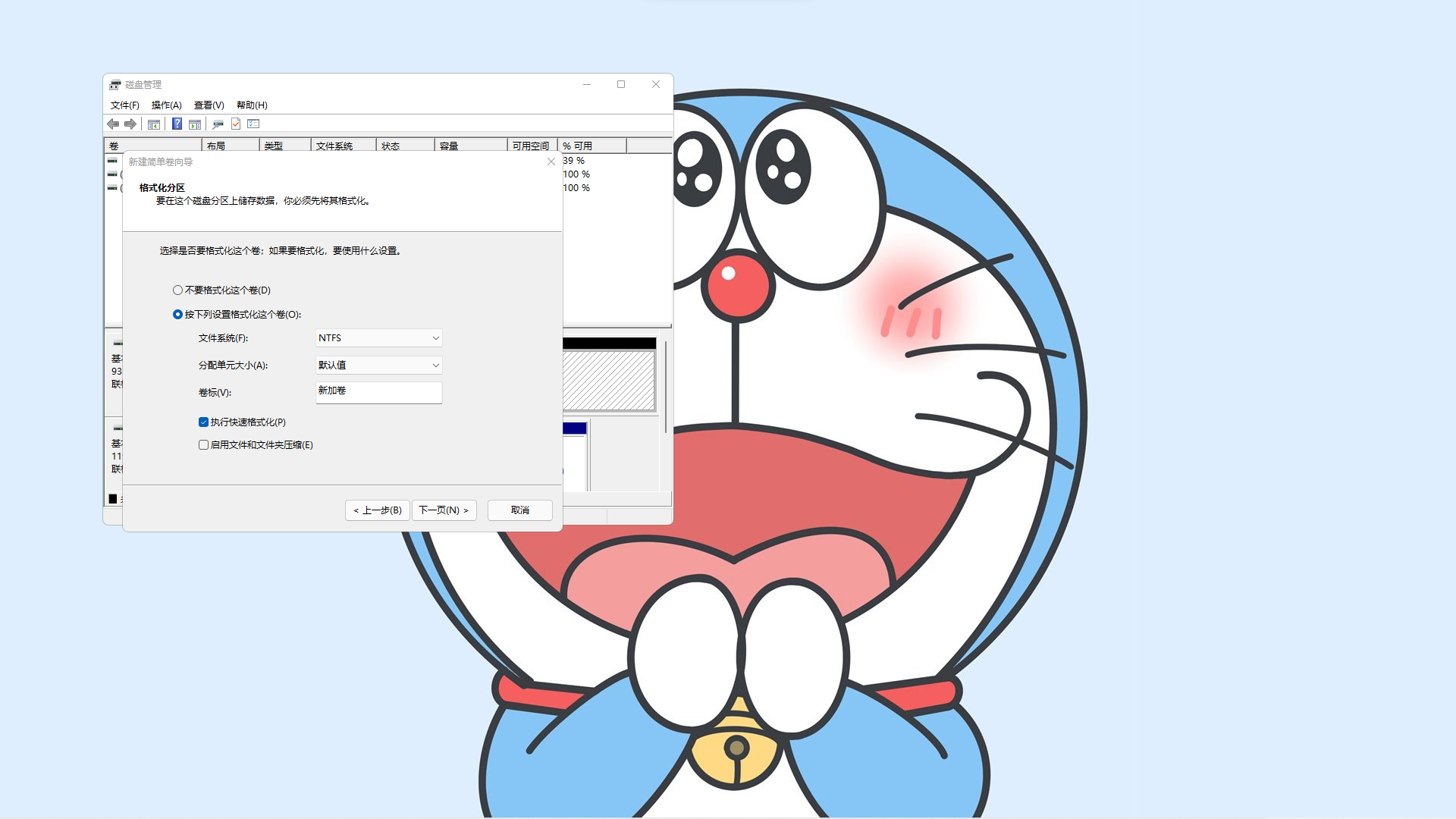
Task: Click the hatched unallocated disk region
Action: click(x=608, y=380)
